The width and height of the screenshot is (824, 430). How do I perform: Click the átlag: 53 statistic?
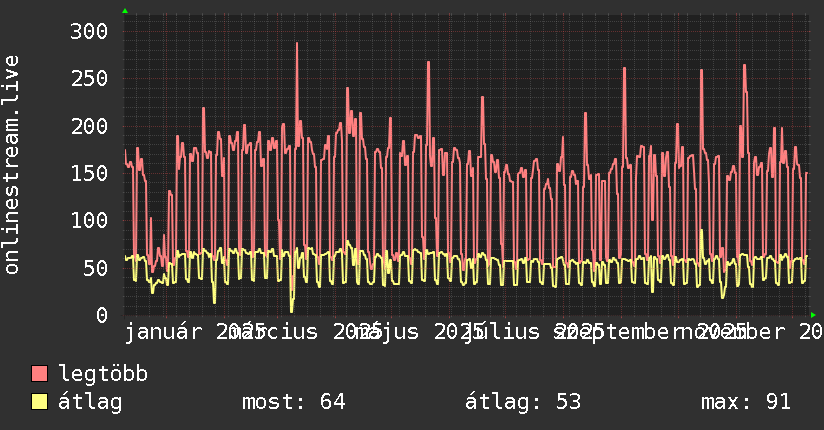point(523,402)
